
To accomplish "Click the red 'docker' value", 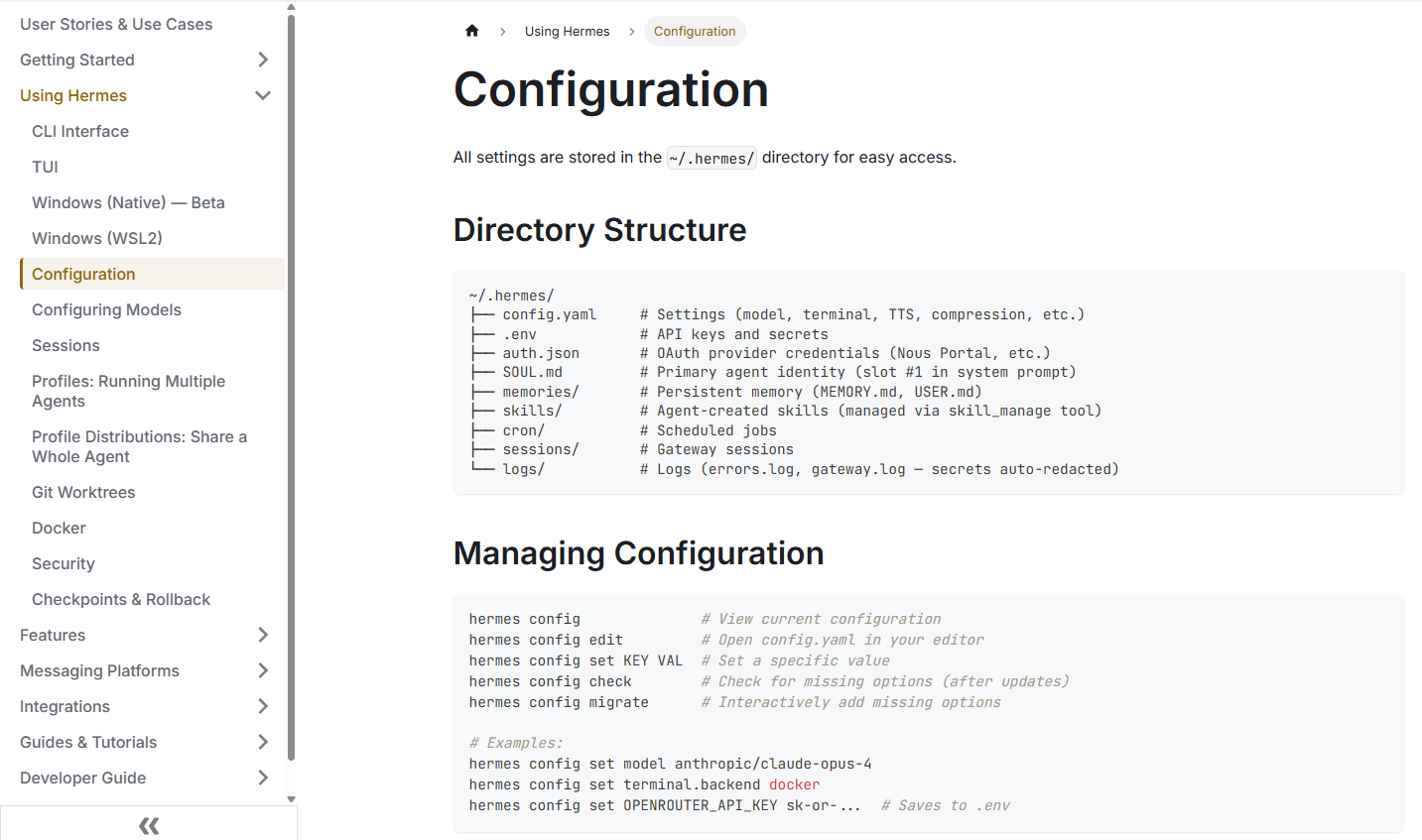I will tap(795, 784).
